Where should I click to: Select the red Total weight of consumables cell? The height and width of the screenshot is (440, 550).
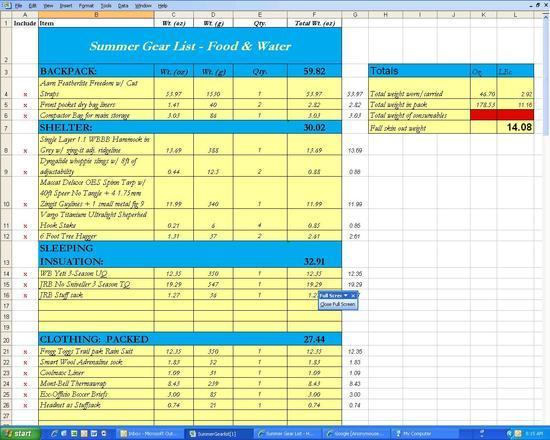(x=502, y=115)
